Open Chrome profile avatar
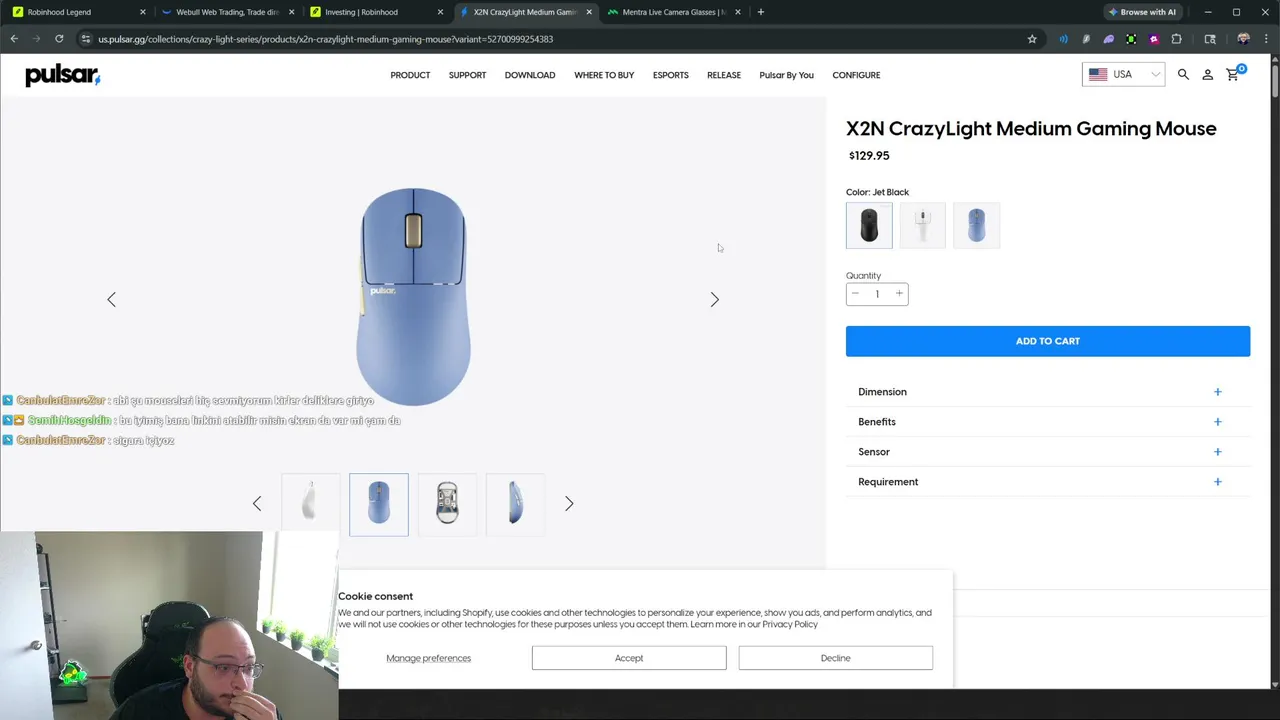The image size is (1280, 720). [1243, 39]
